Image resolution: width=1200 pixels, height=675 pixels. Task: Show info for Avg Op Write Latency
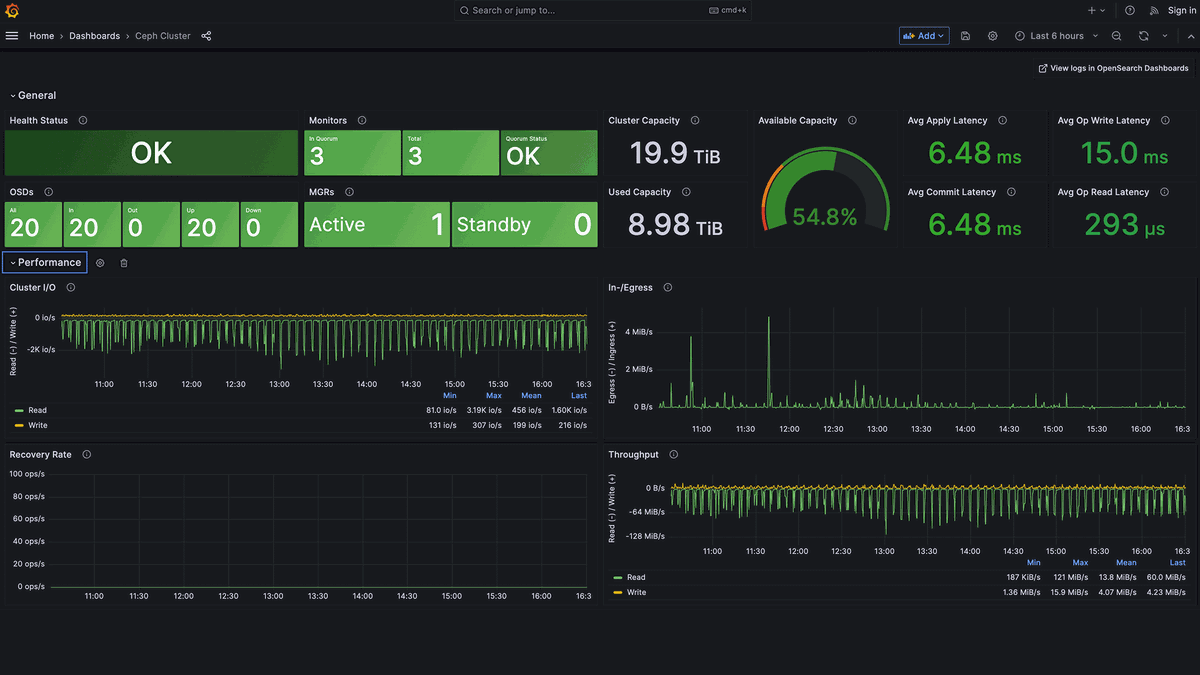1165,121
